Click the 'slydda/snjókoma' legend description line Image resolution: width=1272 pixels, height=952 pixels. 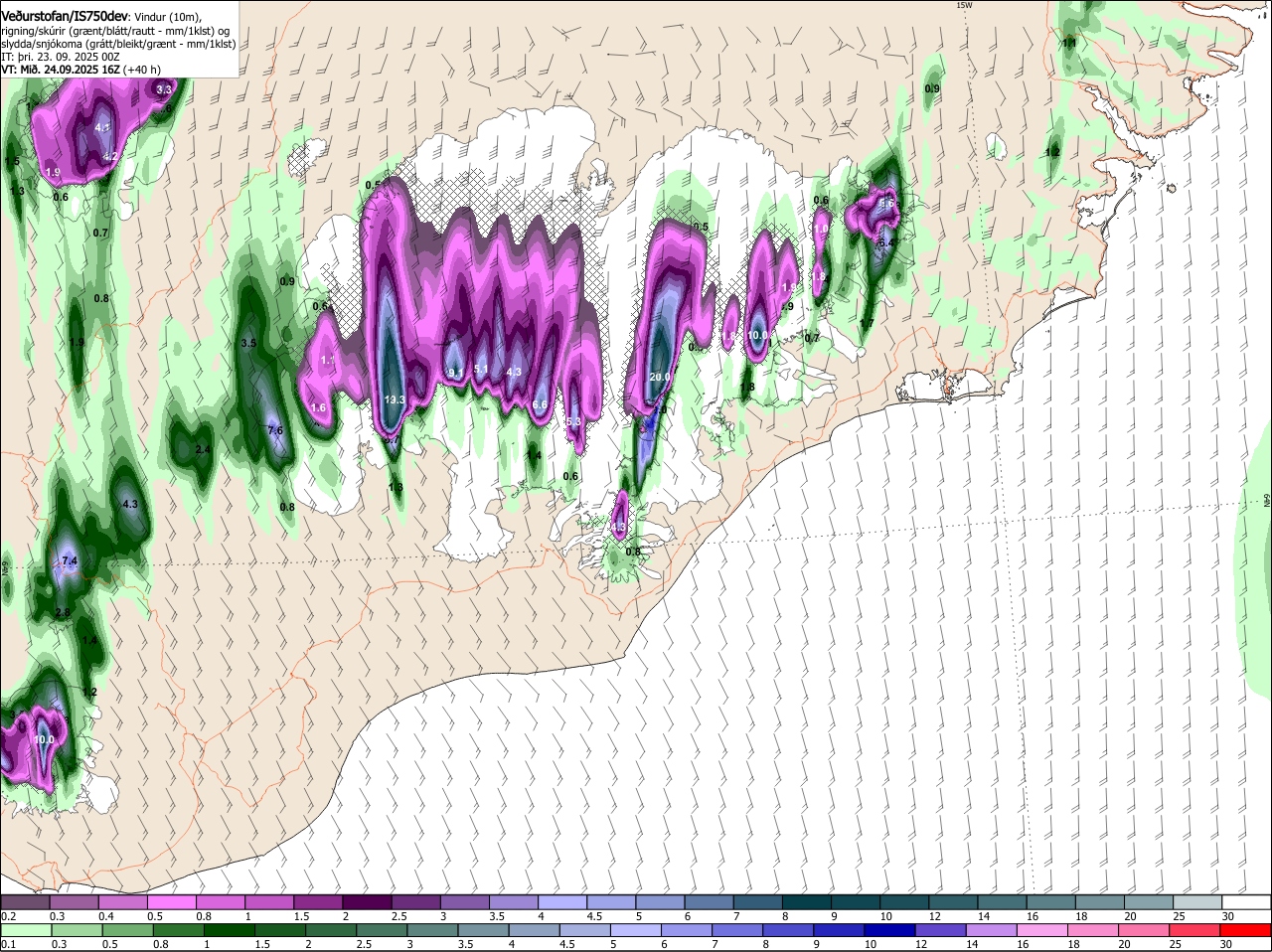(x=118, y=44)
